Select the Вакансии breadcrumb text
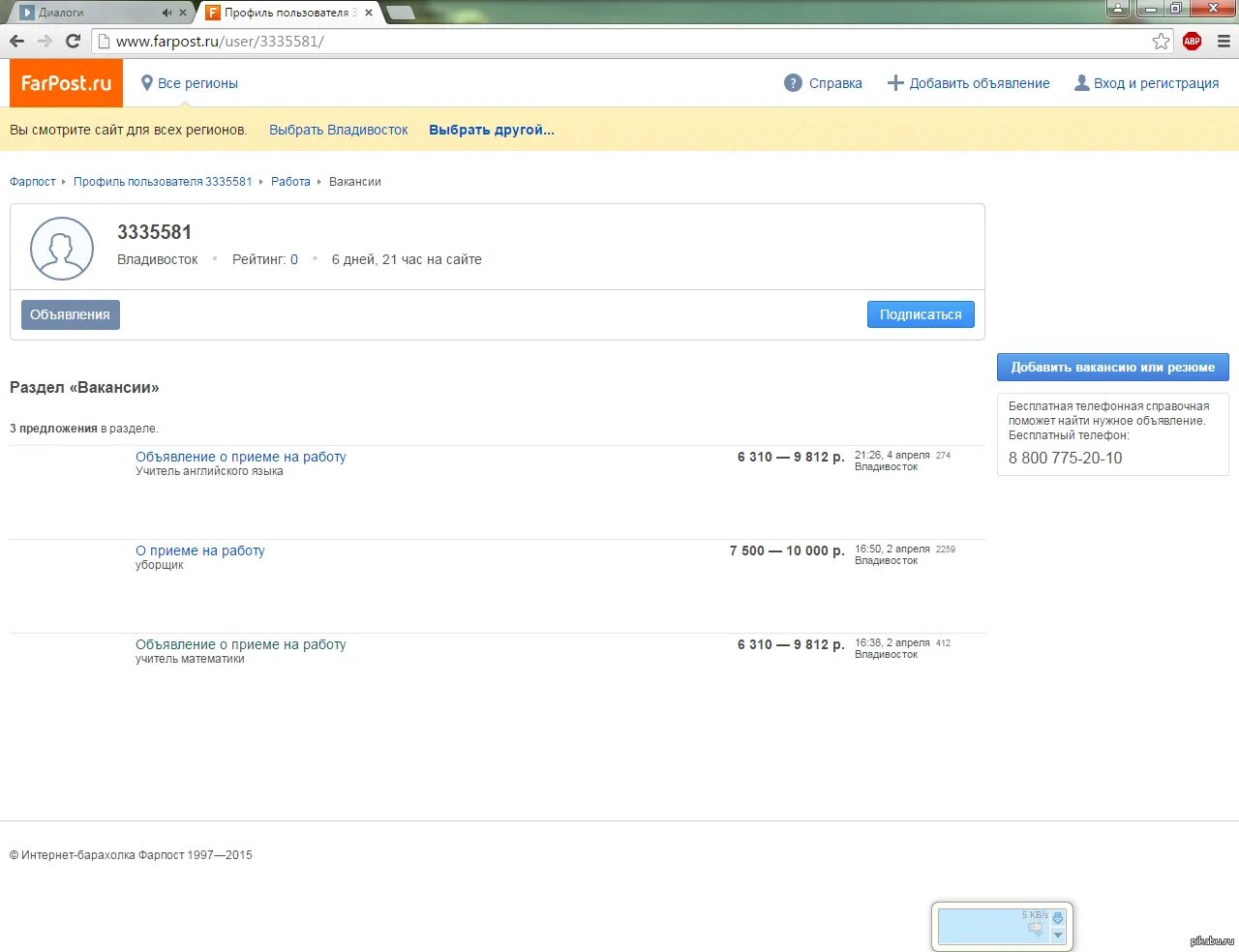This screenshot has height=952, width=1239. coord(355,182)
